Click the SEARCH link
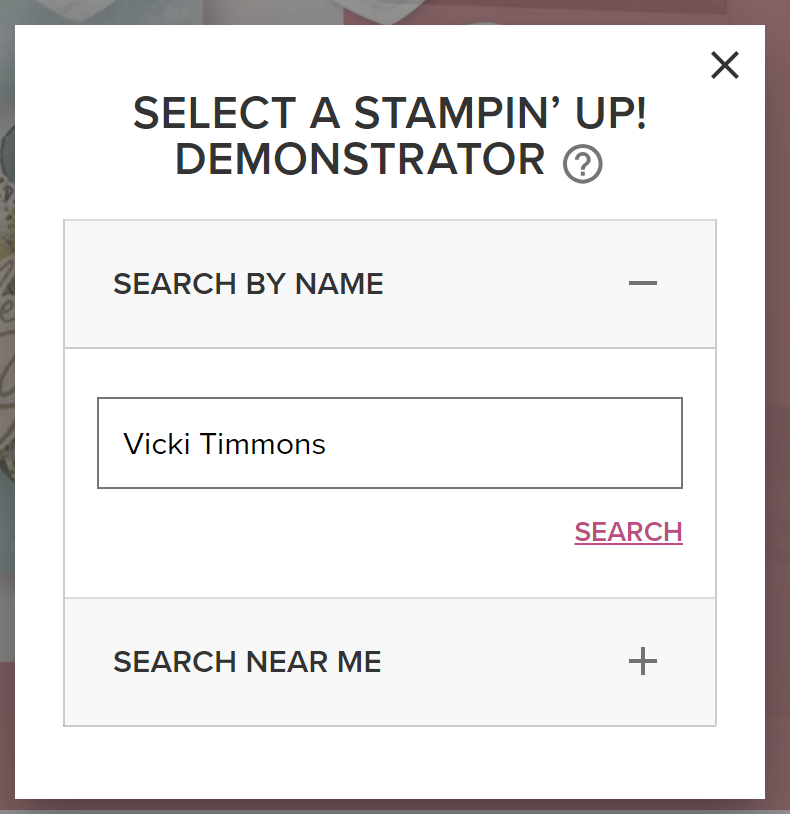The width and height of the screenshot is (790, 814). click(x=628, y=532)
